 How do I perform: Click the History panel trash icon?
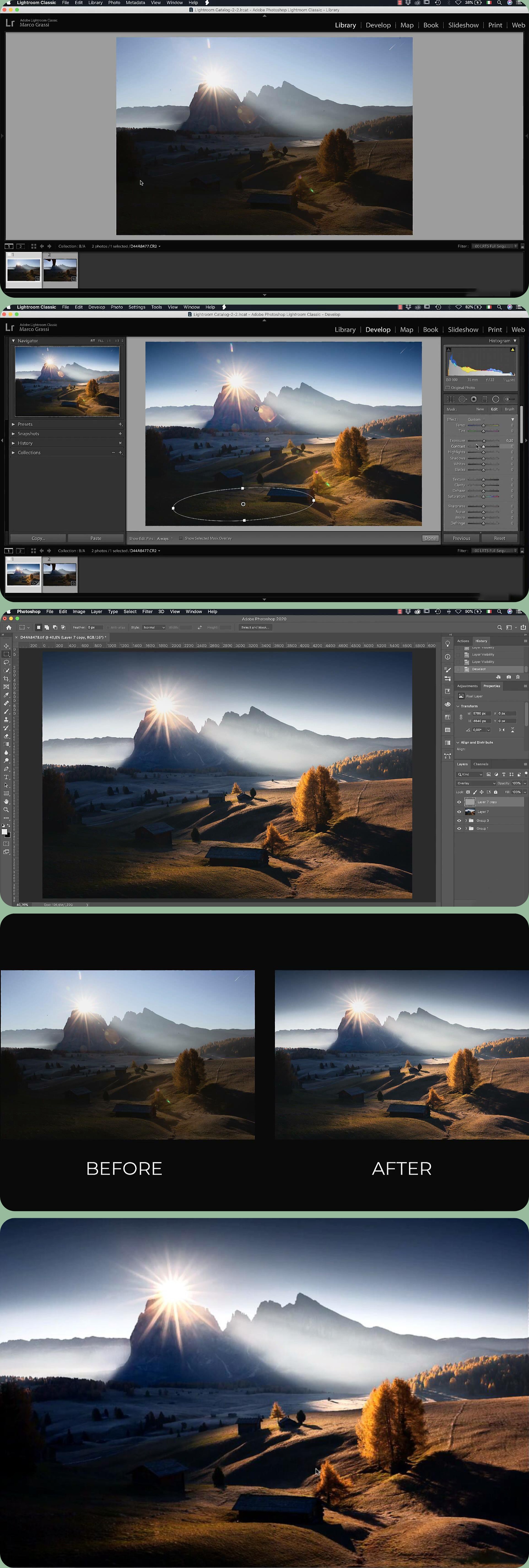(517, 677)
